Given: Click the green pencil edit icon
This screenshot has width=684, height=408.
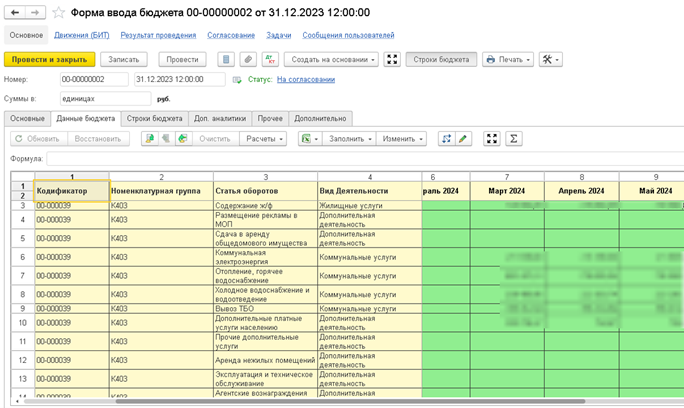Looking at the screenshot, I should tap(463, 139).
